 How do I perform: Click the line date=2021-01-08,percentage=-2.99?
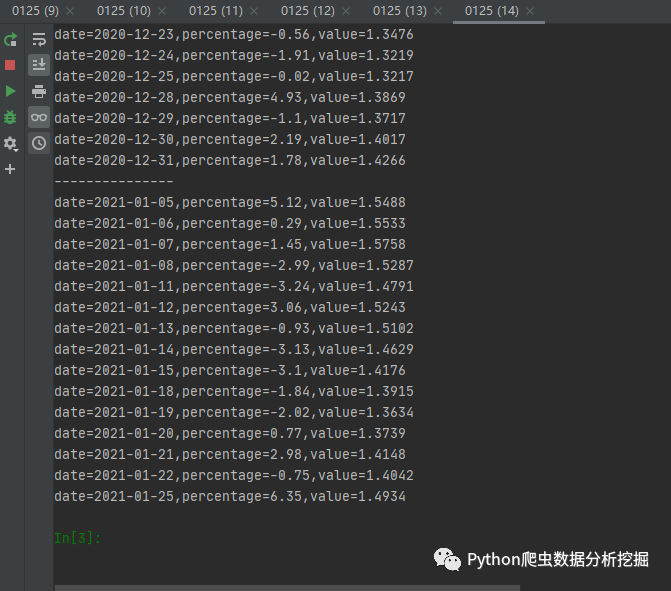[234, 265]
